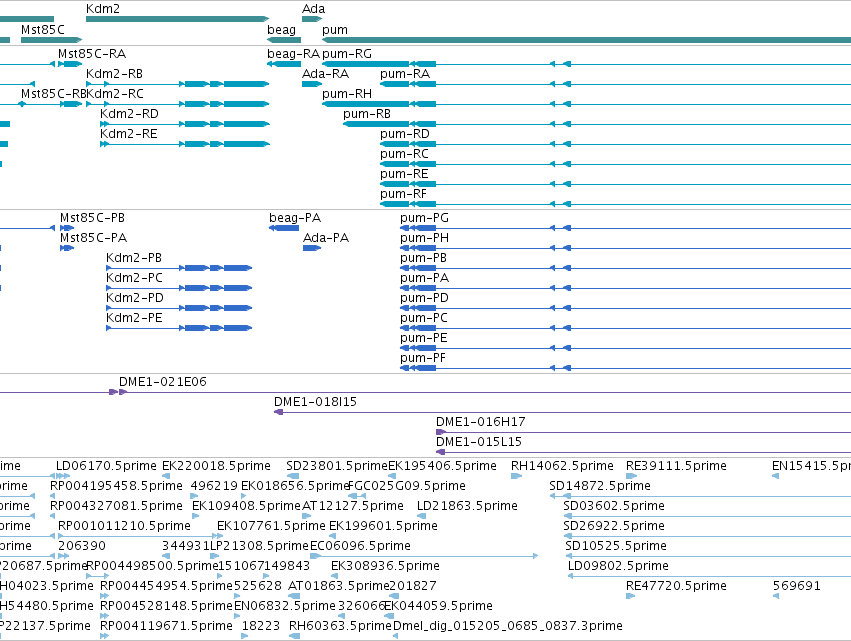Select EST RH14062.5prime

click(x=562, y=466)
